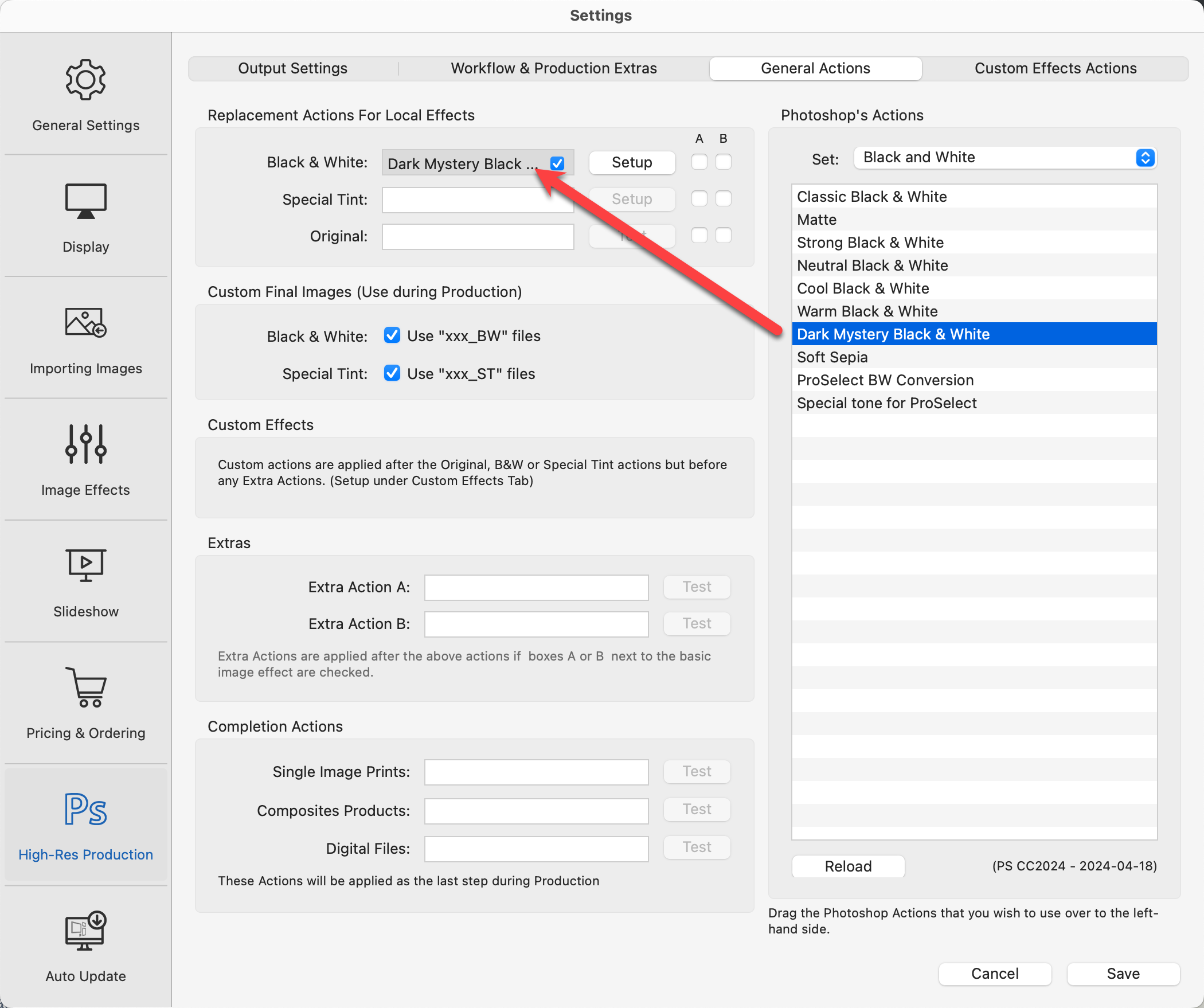Click the Reload actions button
The height and width of the screenshot is (1008, 1204).
point(847,866)
